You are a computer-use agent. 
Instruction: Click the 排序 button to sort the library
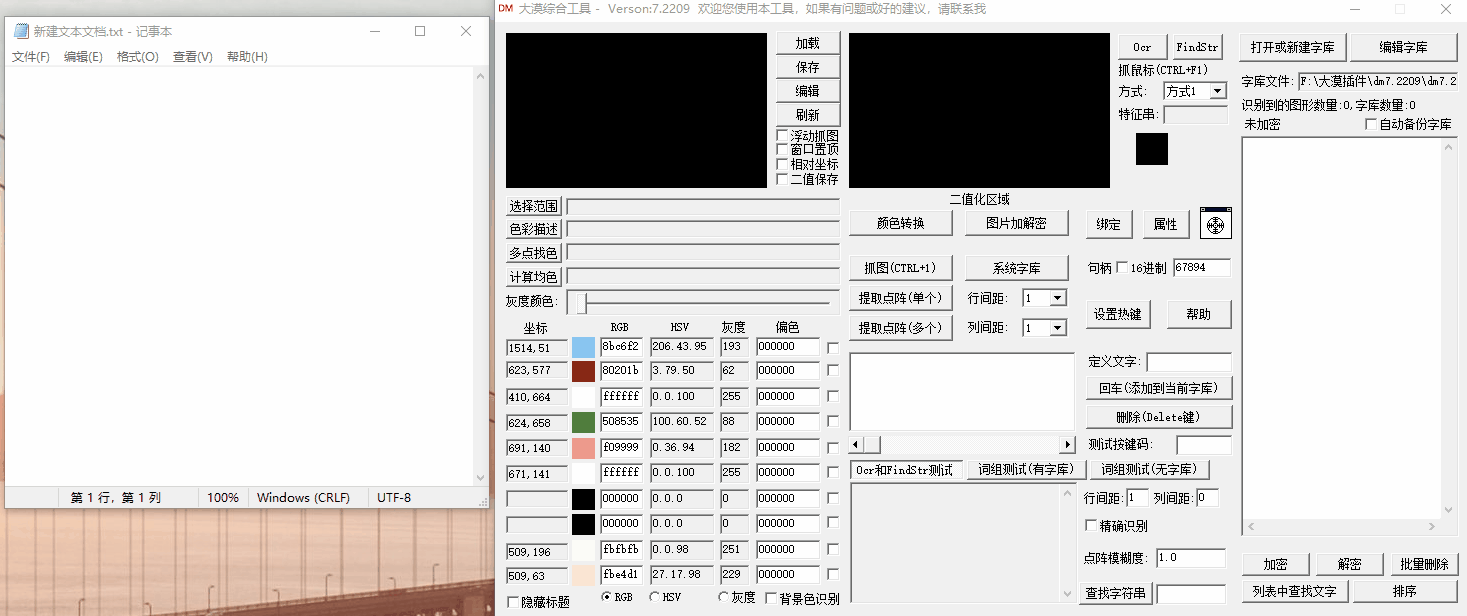tap(1405, 591)
